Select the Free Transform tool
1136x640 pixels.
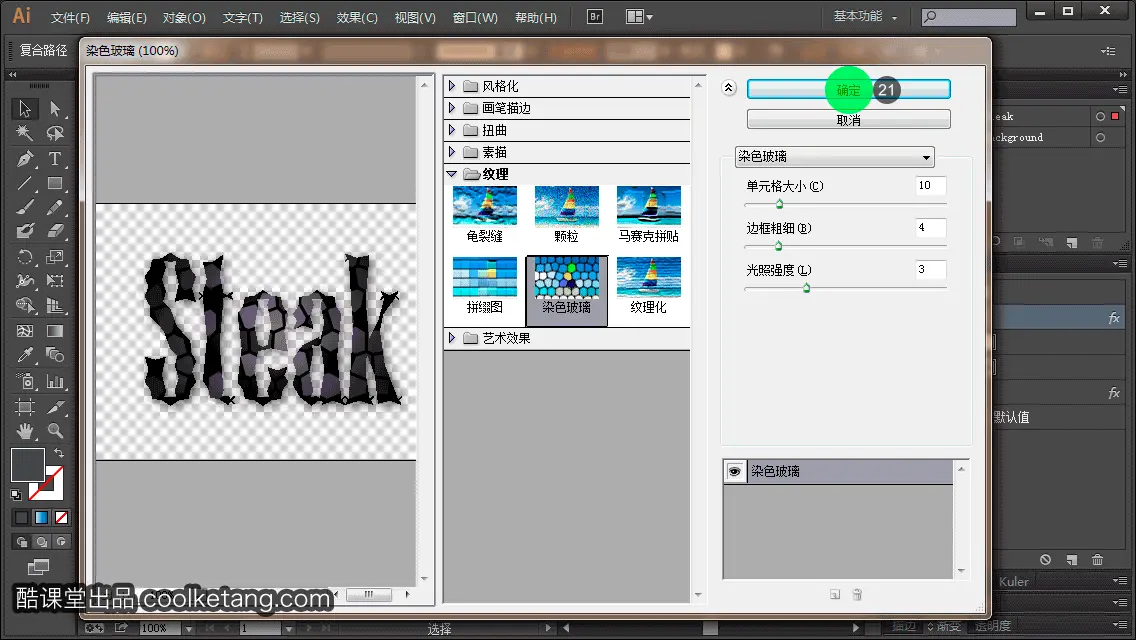coord(55,280)
